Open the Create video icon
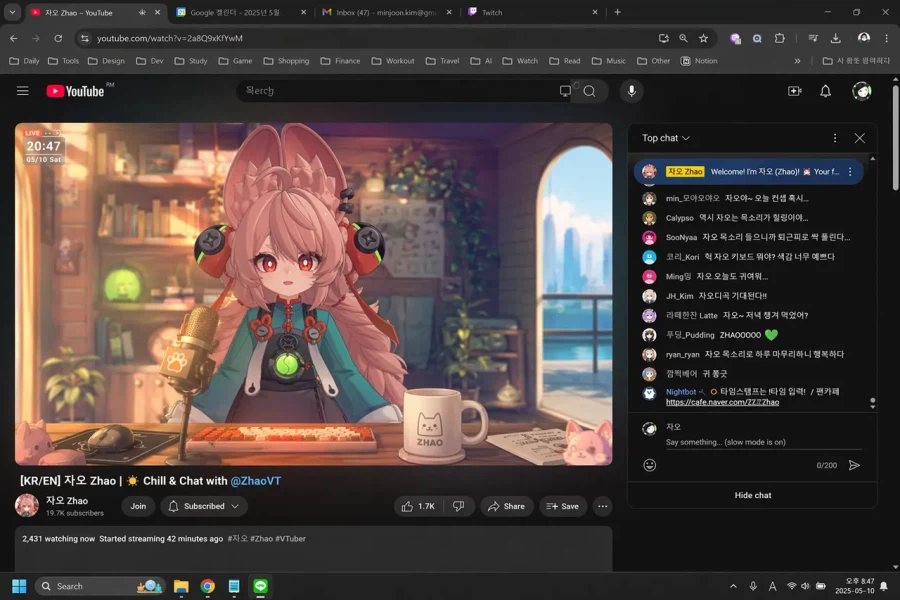Screen dimensions: 900x600 click(794, 91)
